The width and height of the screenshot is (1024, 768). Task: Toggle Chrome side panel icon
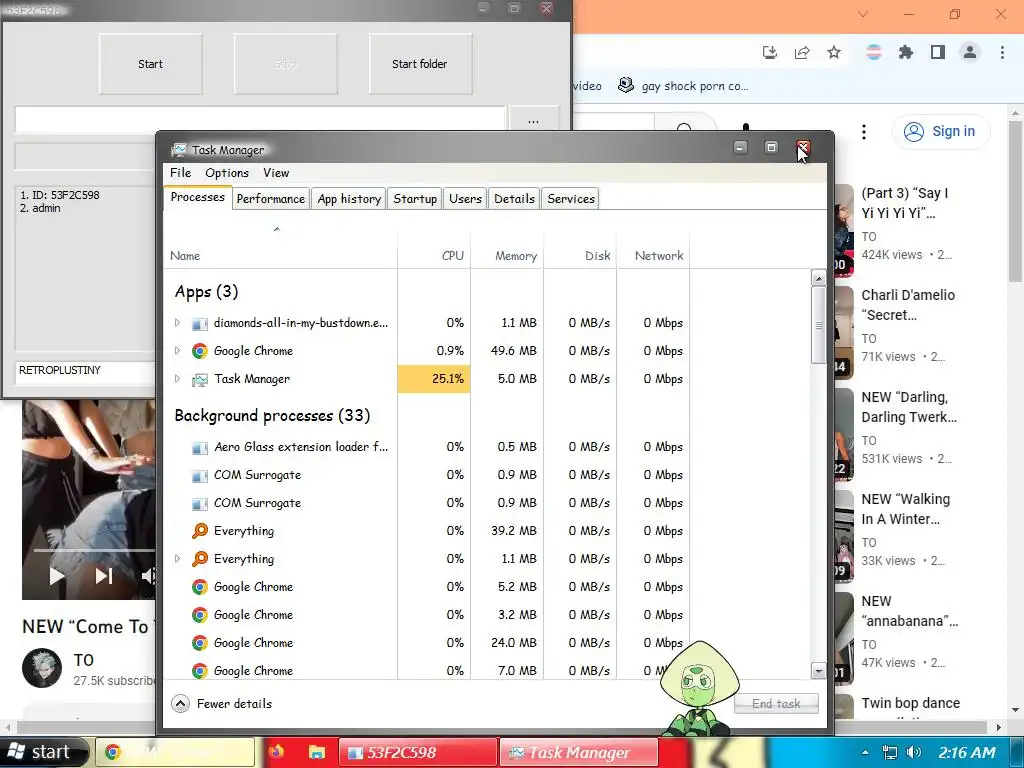coord(938,52)
